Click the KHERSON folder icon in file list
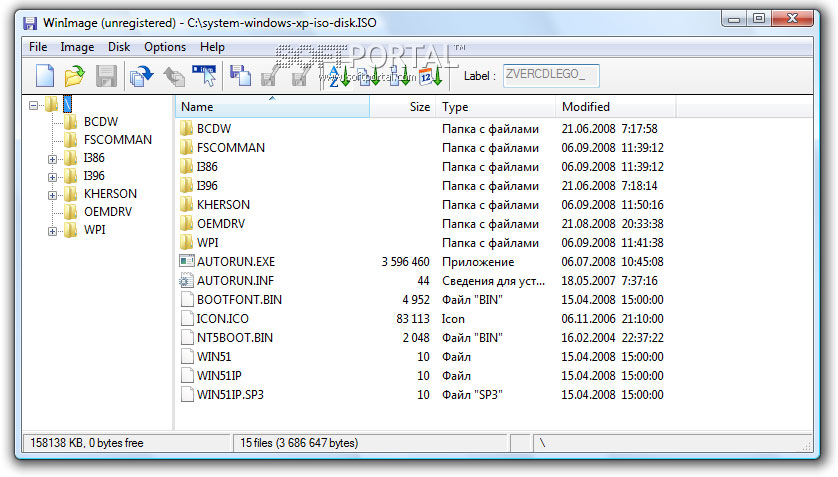This screenshot has width=838, height=477. click(x=187, y=204)
